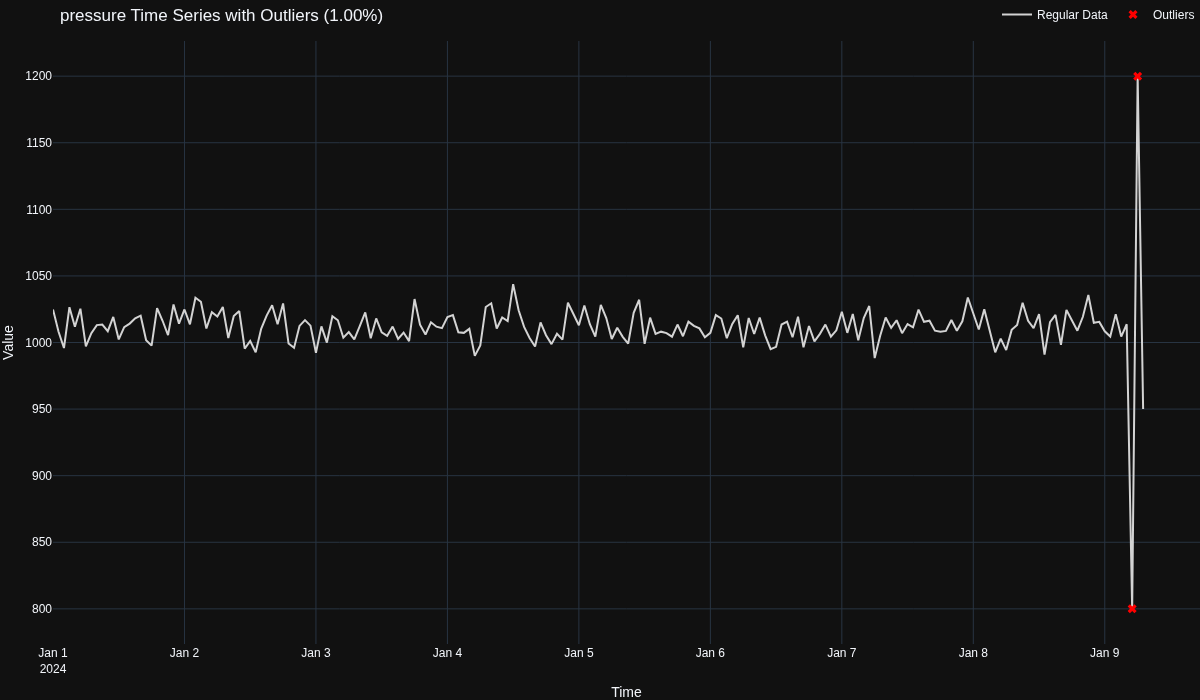Click the 'Jan 1 2024' x-axis label
The image size is (1200, 700).
pyautogui.click(x=53, y=661)
